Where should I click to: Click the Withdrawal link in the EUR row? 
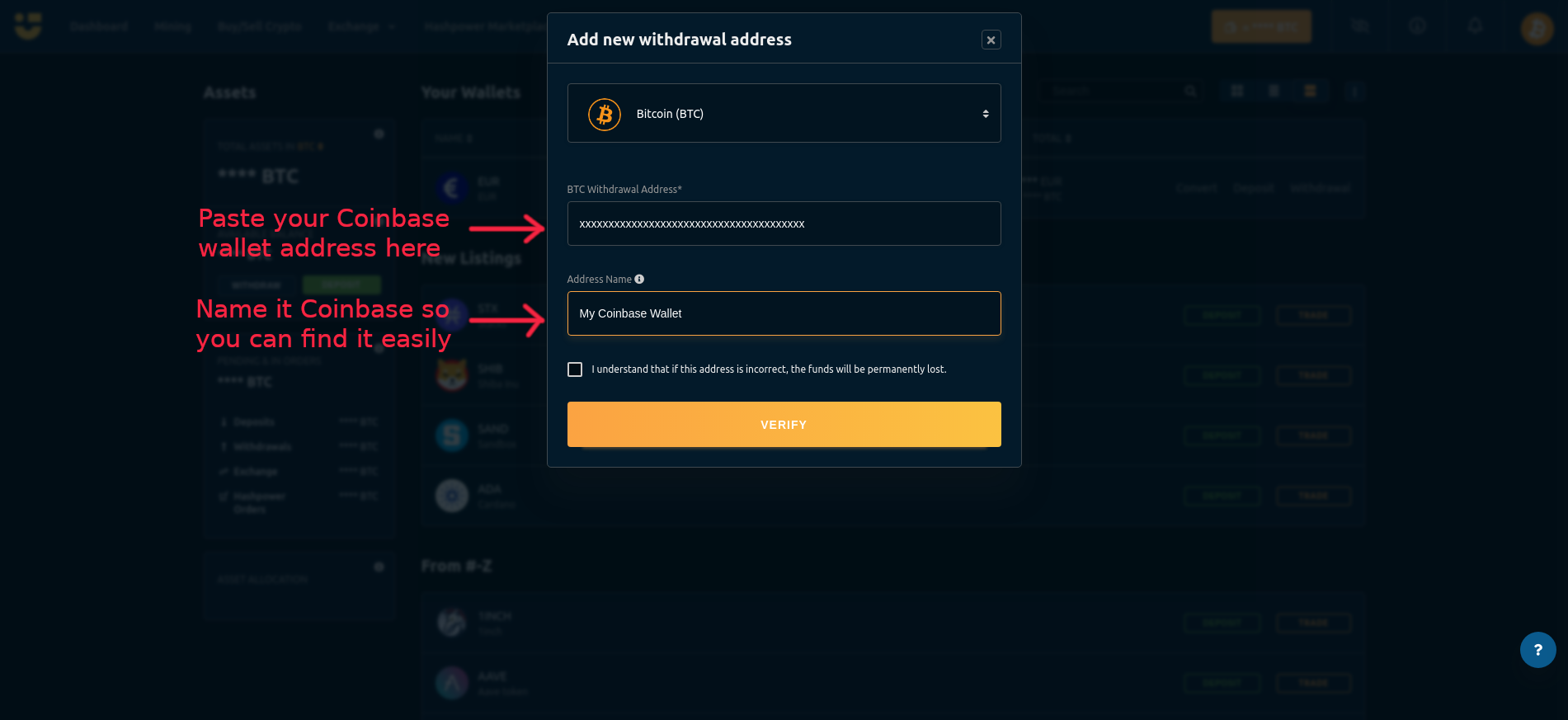click(1320, 188)
